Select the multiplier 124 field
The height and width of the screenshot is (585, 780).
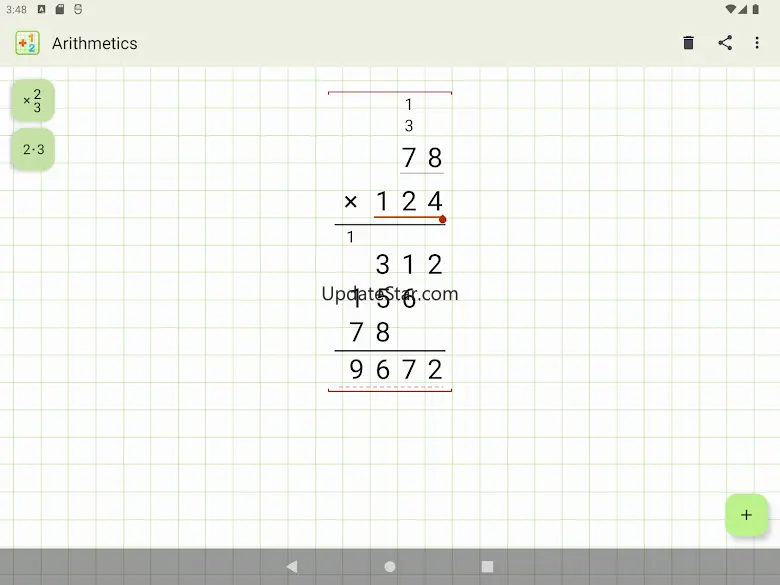coord(409,201)
